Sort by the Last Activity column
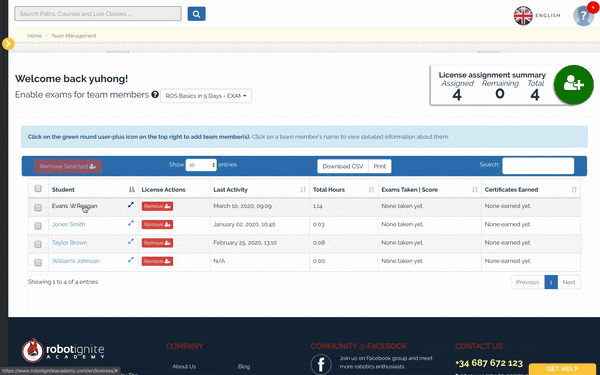This screenshot has height=375, width=600. coord(260,189)
